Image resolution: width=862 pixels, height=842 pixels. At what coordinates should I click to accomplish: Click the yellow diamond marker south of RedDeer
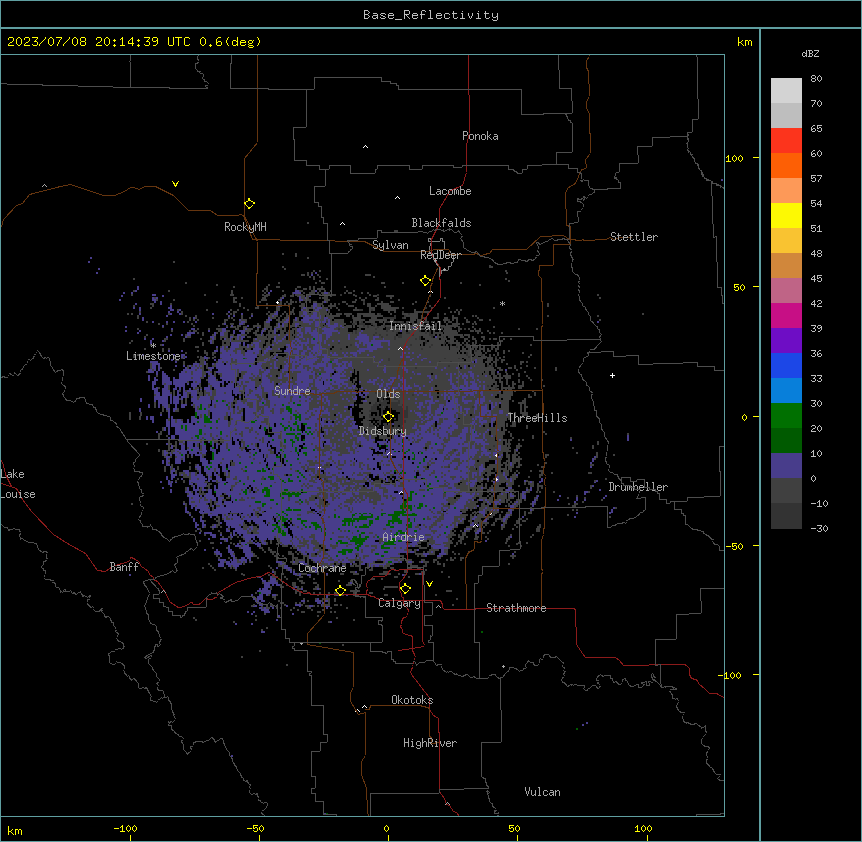coord(425,281)
